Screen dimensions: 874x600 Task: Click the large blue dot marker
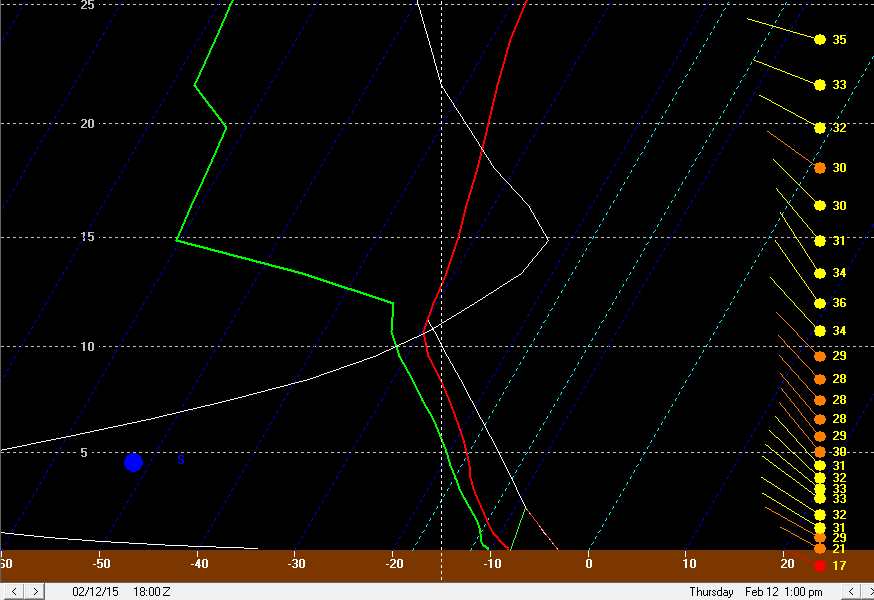[x=133, y=462]
